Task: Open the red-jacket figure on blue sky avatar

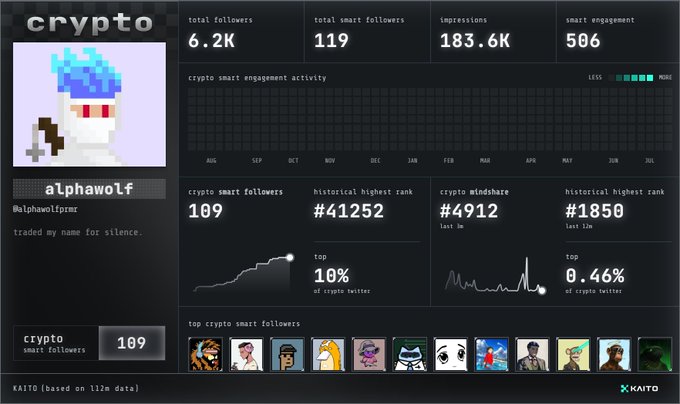Action: [x=491, y=354]
